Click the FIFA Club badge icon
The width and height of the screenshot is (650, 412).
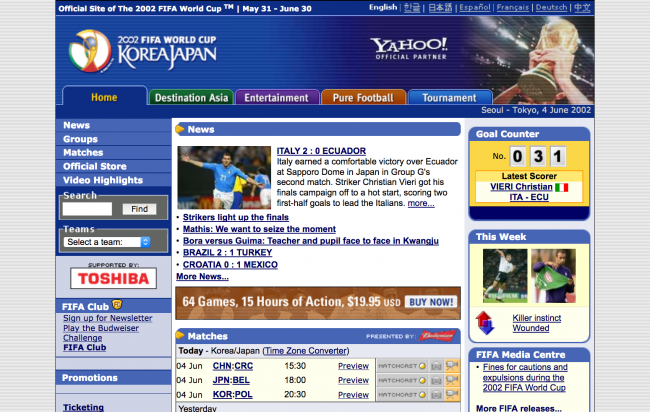117,305
